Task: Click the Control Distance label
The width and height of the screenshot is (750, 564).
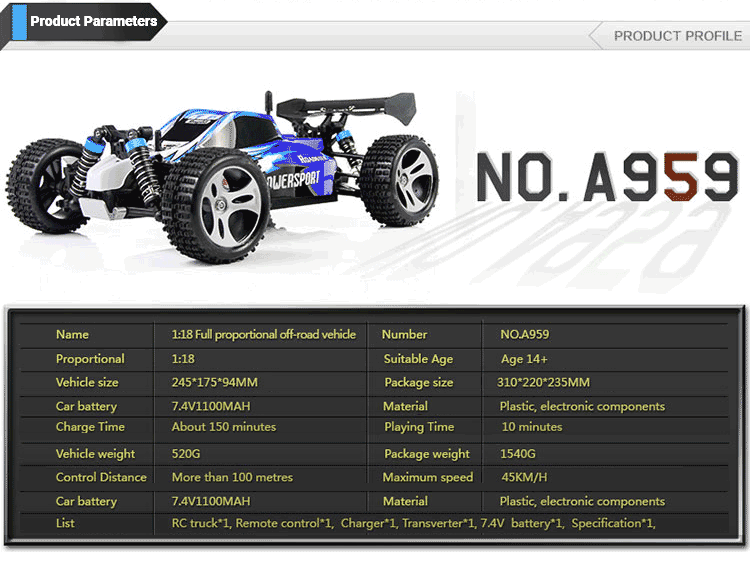Action: tap(101, 477)
